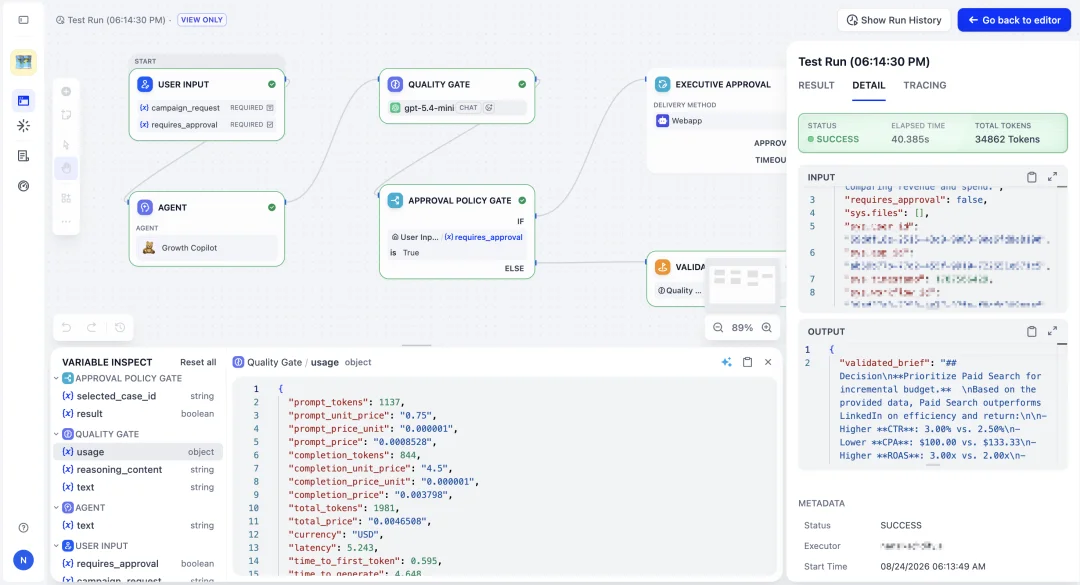Image resolution: width=1080 pixels, height=585 pixels.
Task: Collapse the APPROVAL POLICY GATE variable group
Action: (x=56, y=378)
